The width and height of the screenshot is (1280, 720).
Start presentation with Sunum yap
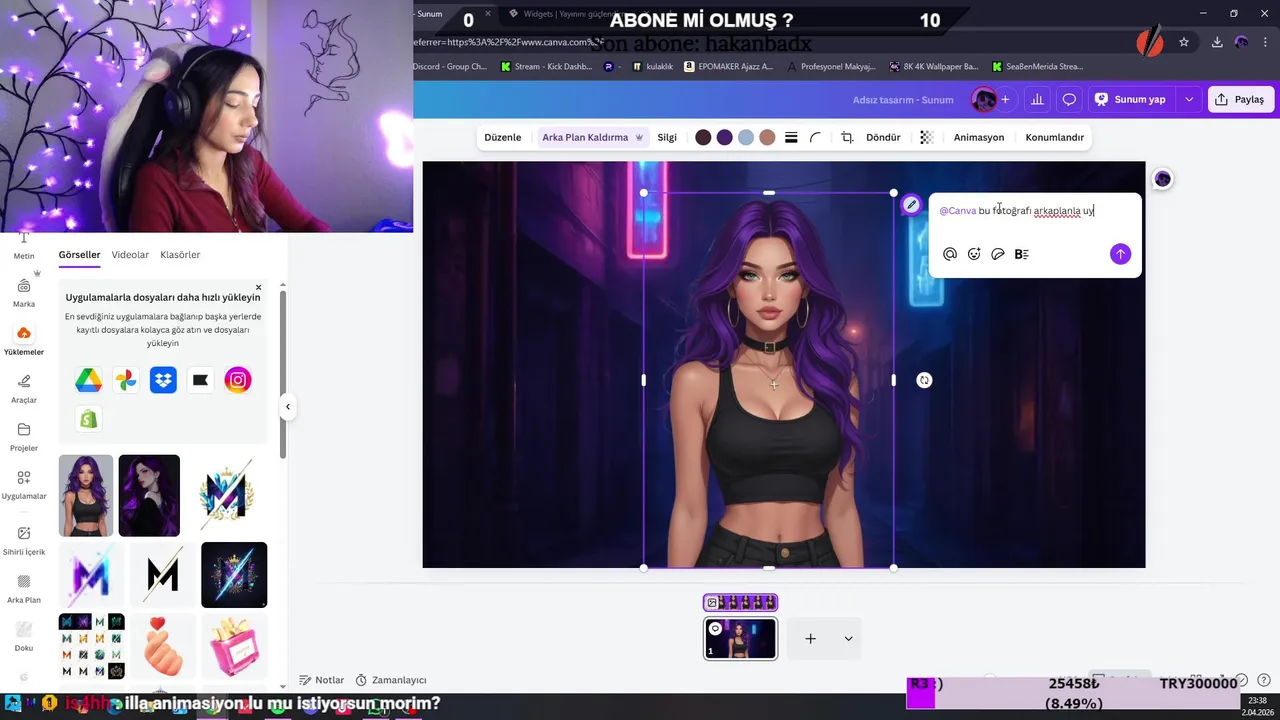coord(1132,99)
